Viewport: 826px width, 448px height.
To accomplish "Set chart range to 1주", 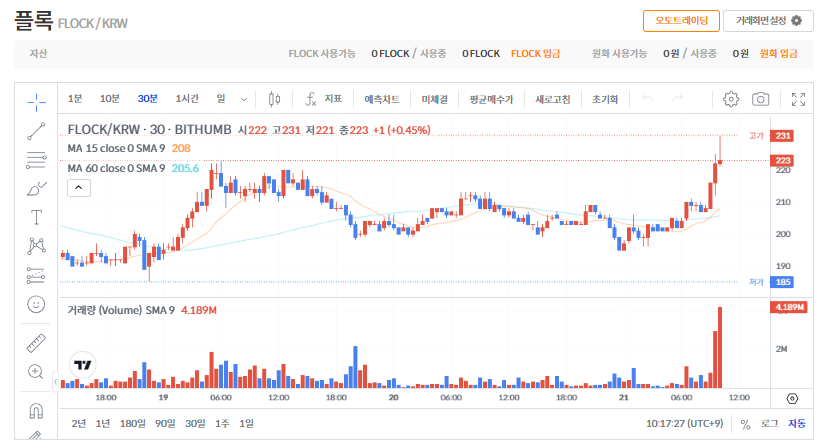I will (x=222, y=423).
